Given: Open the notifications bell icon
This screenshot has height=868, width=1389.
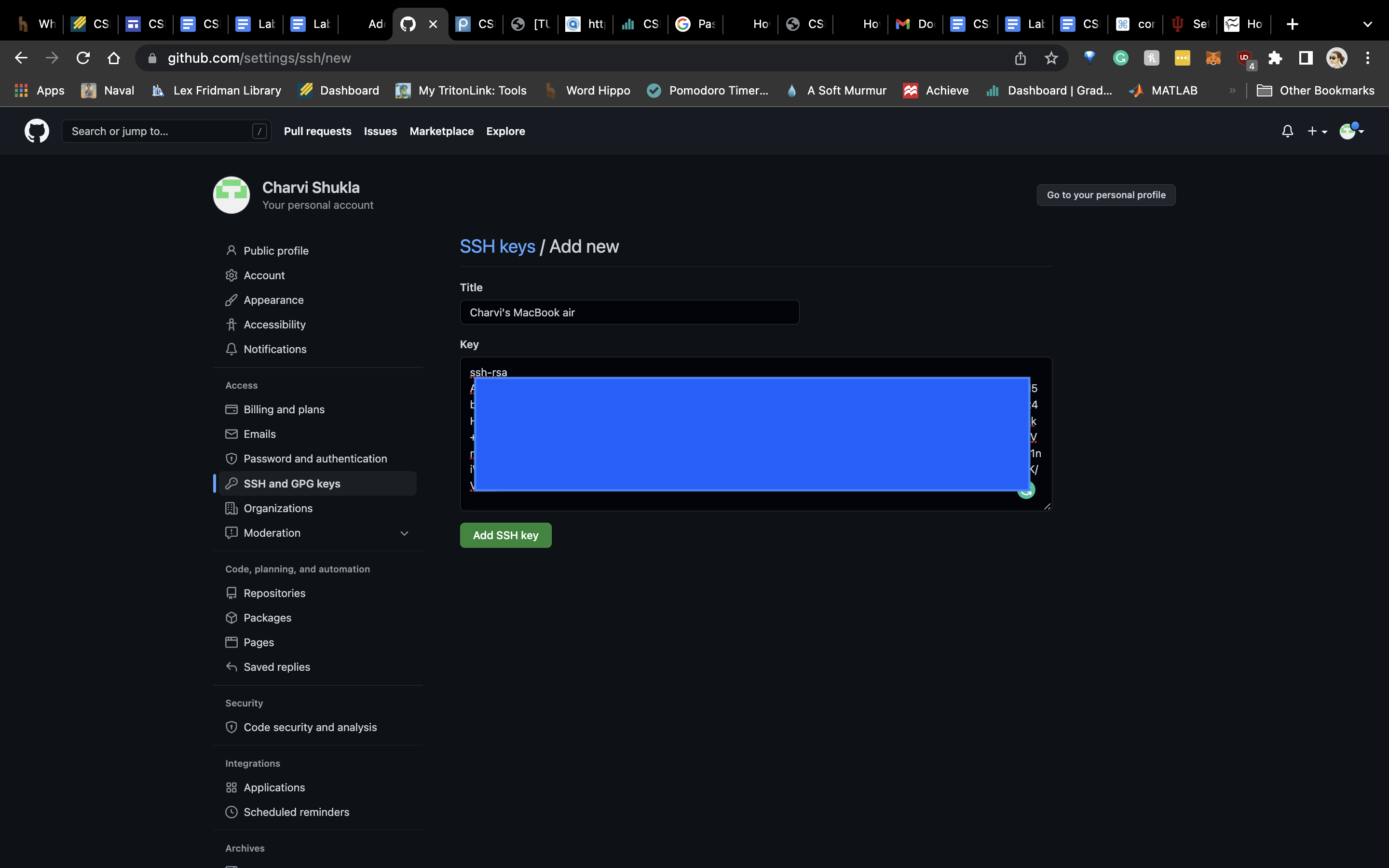Looking at the screenshot, I should pos(1287,132).
